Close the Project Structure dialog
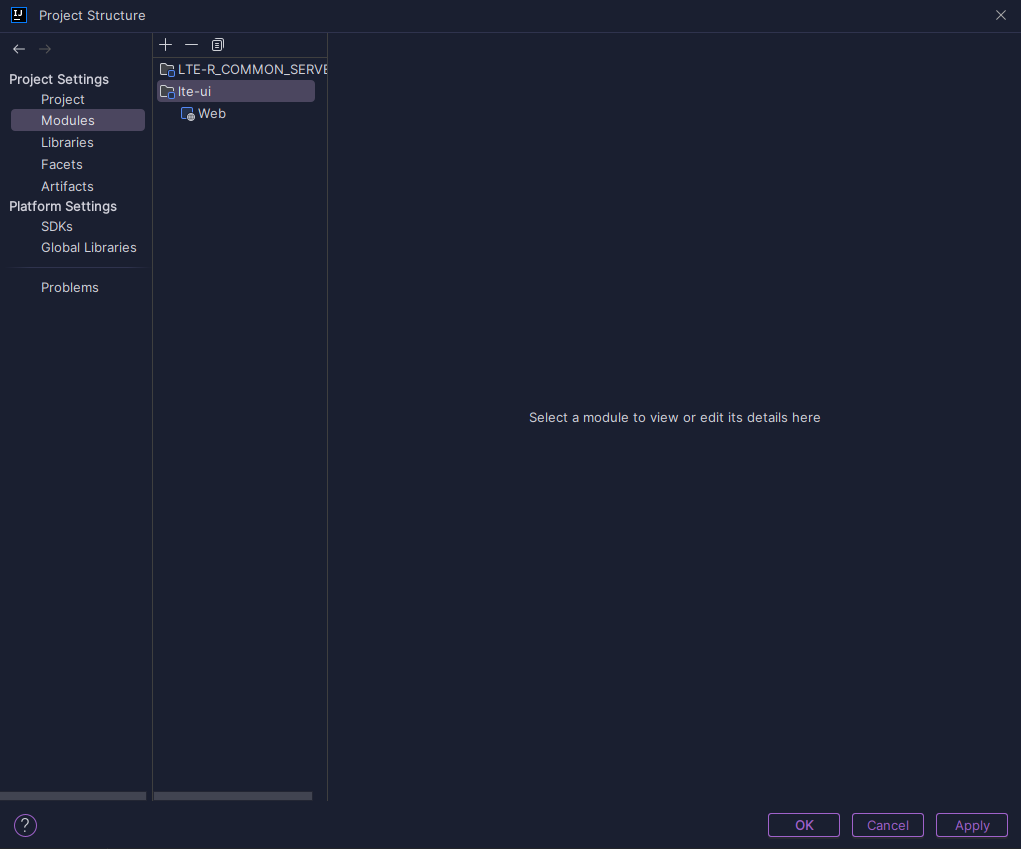This screenshot has height=849, width=1021. coord(1001,15)
